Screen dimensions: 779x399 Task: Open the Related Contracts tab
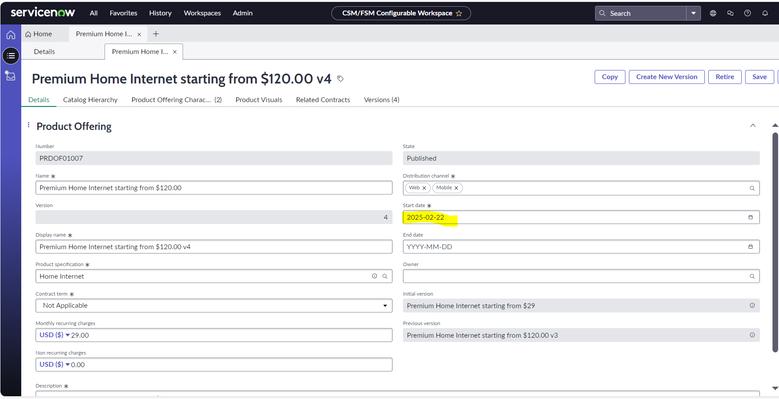pos(323,100)
